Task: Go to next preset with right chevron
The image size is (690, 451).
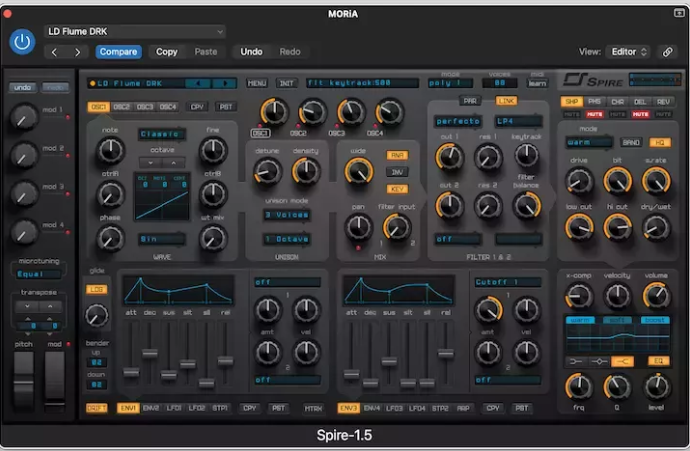Action: tap(77, 52)
